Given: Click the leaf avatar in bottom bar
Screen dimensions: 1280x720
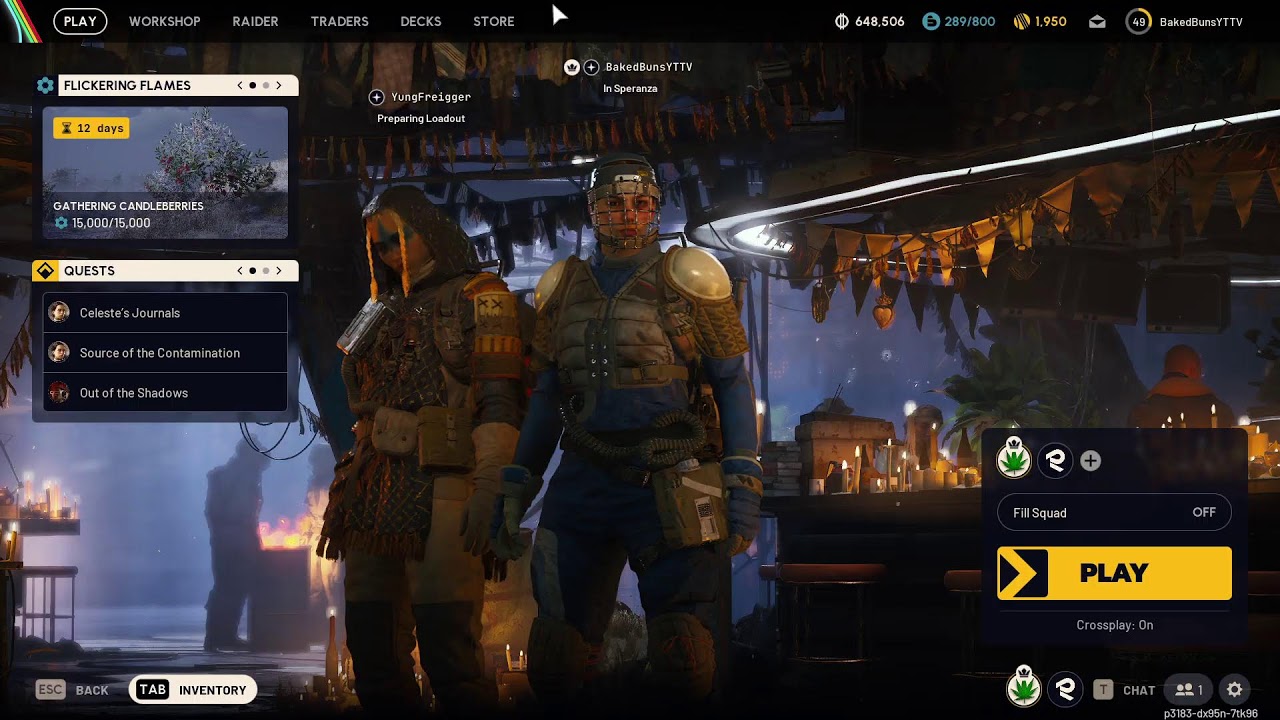Looking at the screenshot, I should [x=1023, y=689].
